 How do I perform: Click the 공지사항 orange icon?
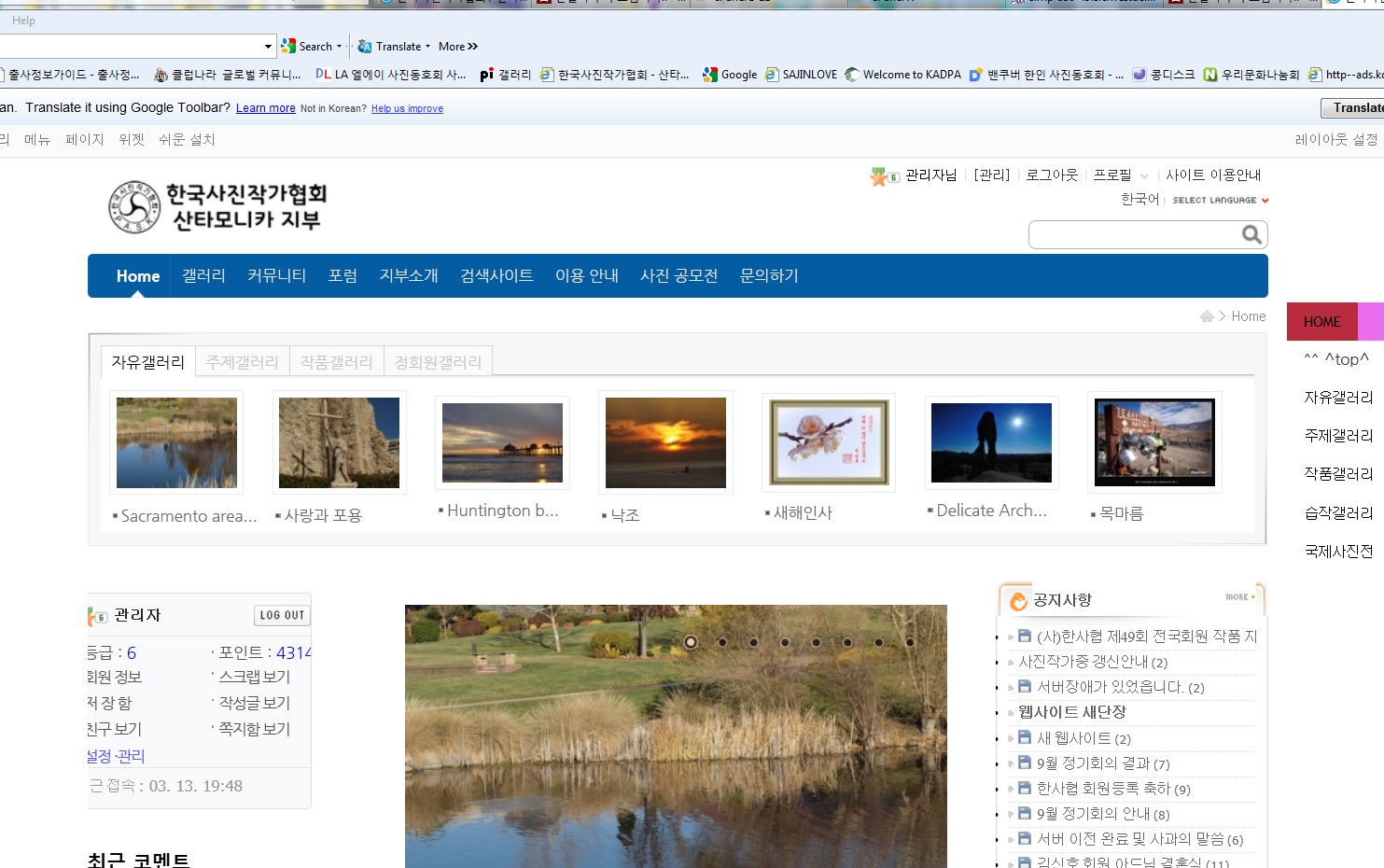point(1019,601)
